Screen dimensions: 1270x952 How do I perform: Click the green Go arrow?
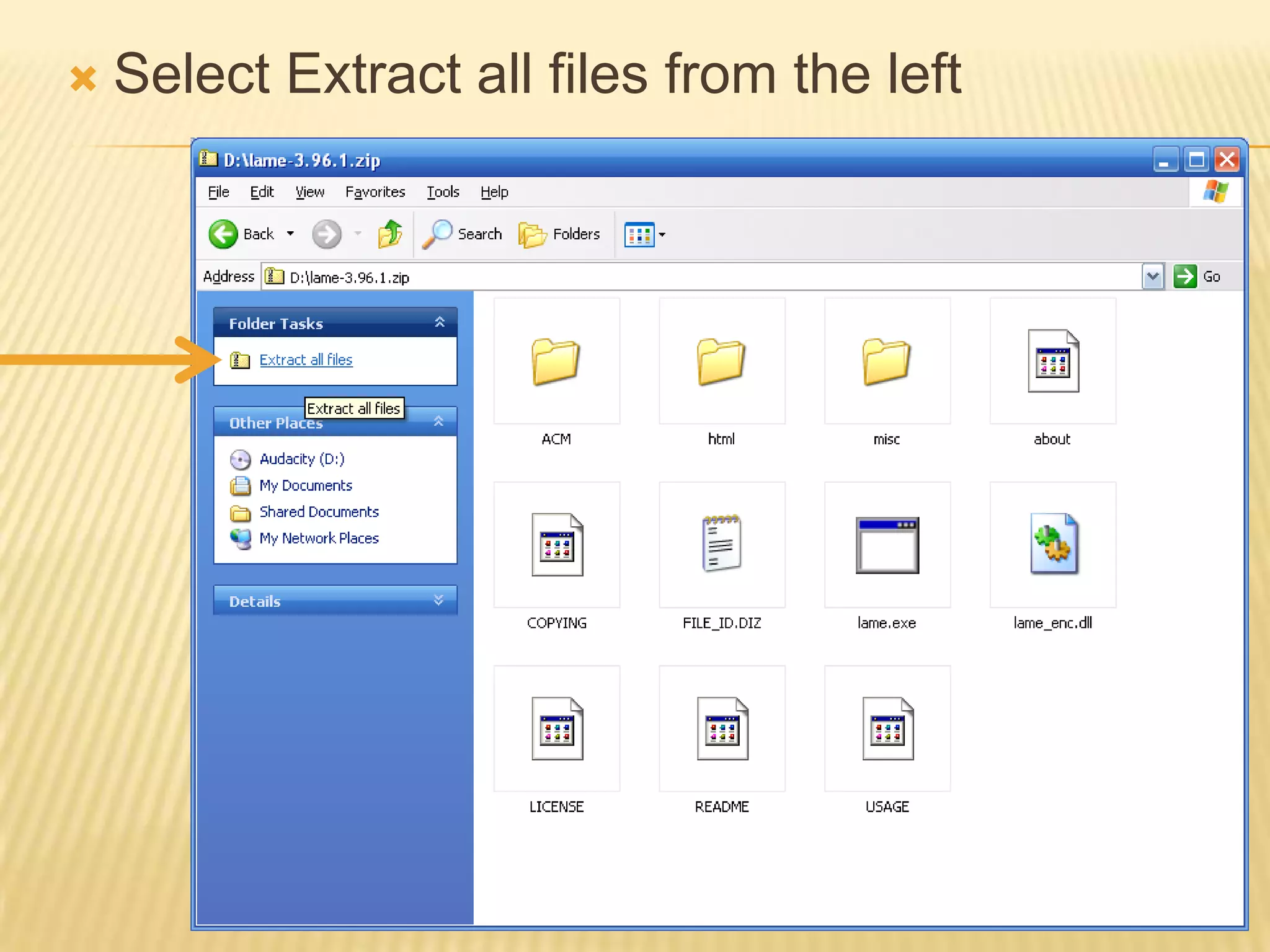tap(1185, 276)
